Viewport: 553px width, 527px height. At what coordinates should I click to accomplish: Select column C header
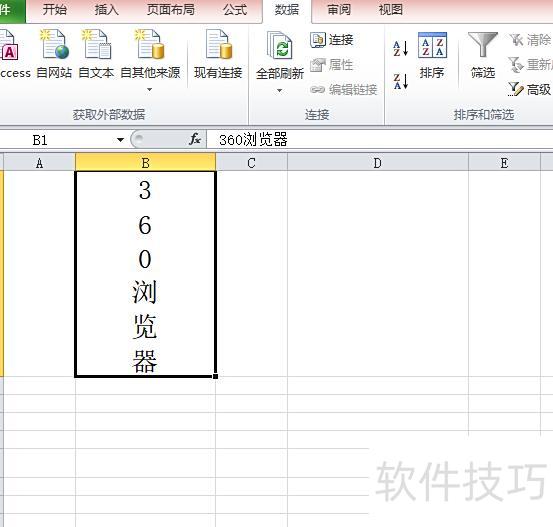click(251, 163)
